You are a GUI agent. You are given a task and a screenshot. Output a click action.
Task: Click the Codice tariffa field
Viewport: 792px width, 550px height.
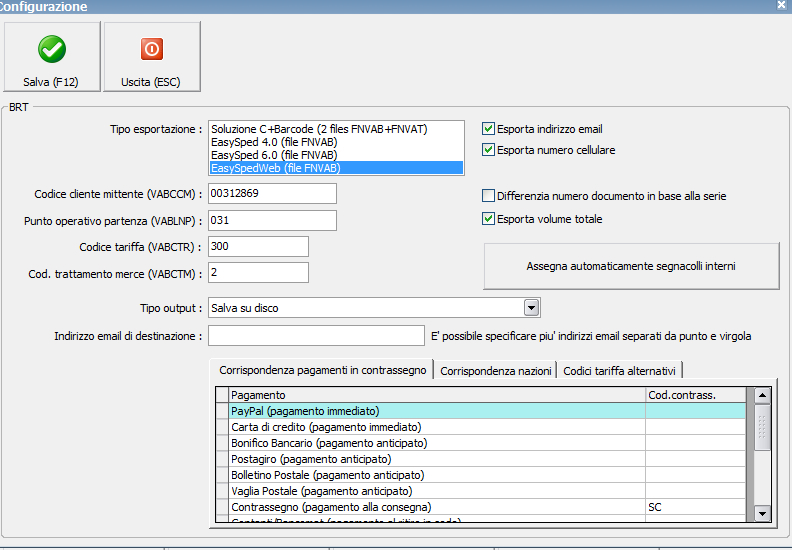258,246
